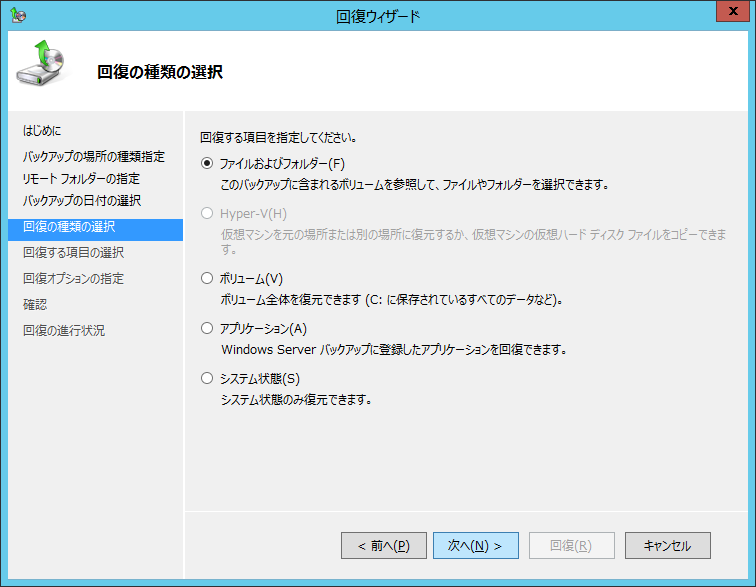This screenshot has width=756, height=587.
Task: Click 回復する項目の選択 in the sidebar
Action: (74, 253)
